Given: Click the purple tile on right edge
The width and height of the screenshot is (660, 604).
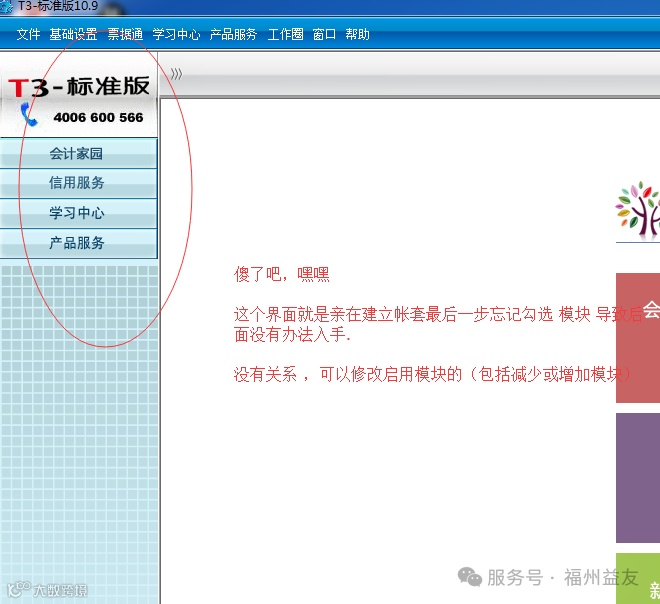Looking at the screenshot, I should (638, 478).
